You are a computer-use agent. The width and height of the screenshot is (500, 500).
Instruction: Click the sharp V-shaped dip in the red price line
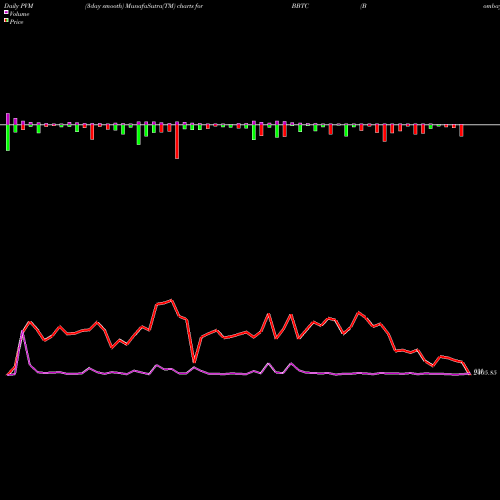[194, 362]
